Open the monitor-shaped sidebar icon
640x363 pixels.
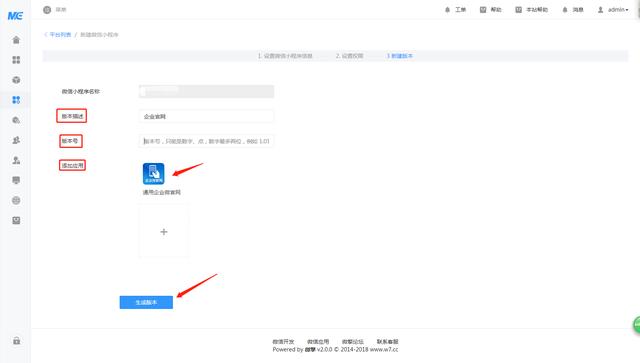pyautogui.click(x=16, y=180)
